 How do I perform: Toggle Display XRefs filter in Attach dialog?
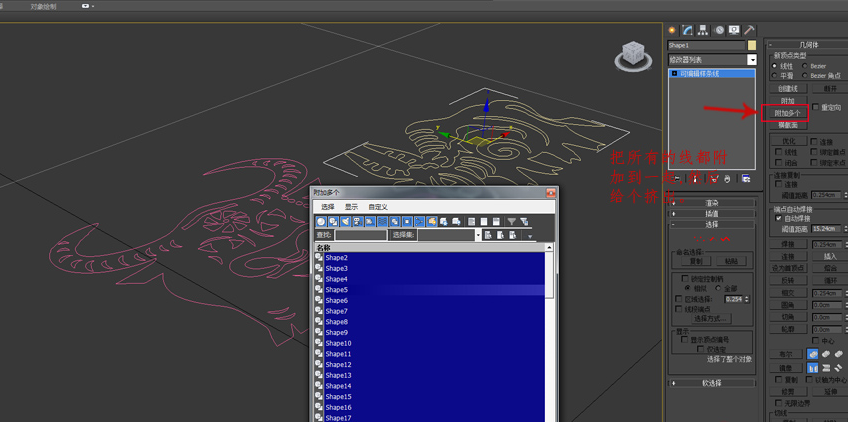tap(407, 222)
